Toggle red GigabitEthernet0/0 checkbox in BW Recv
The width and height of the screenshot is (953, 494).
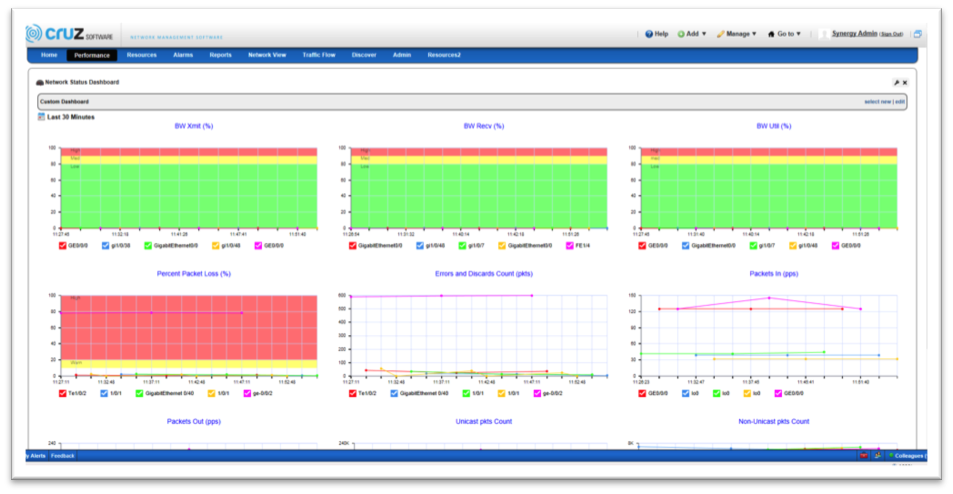pyautogui.click(x=353, y=245)
